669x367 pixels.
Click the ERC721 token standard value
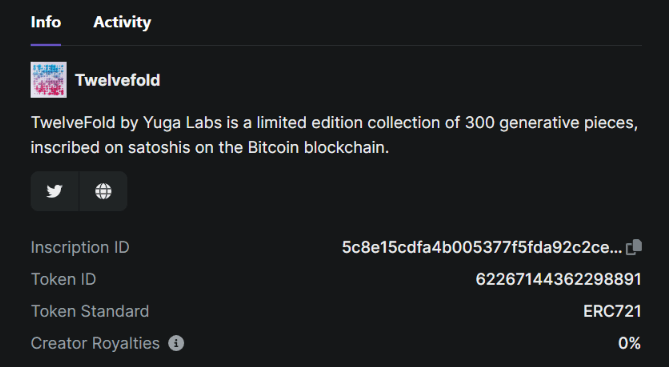[612, 312]
